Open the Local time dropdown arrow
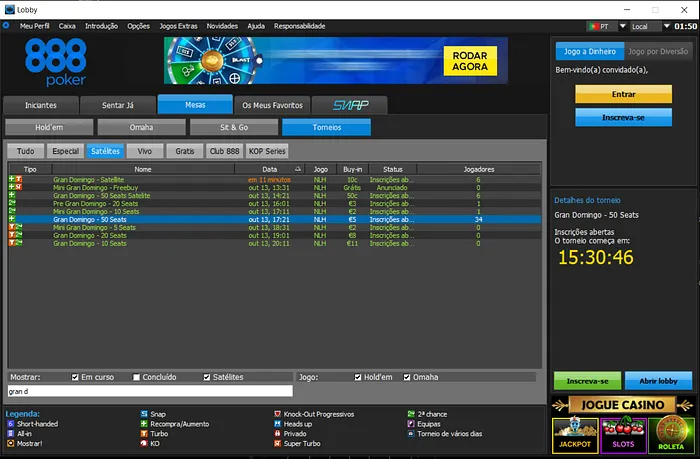700x459 pixels. pyautogui.click(x=667, y=26)
